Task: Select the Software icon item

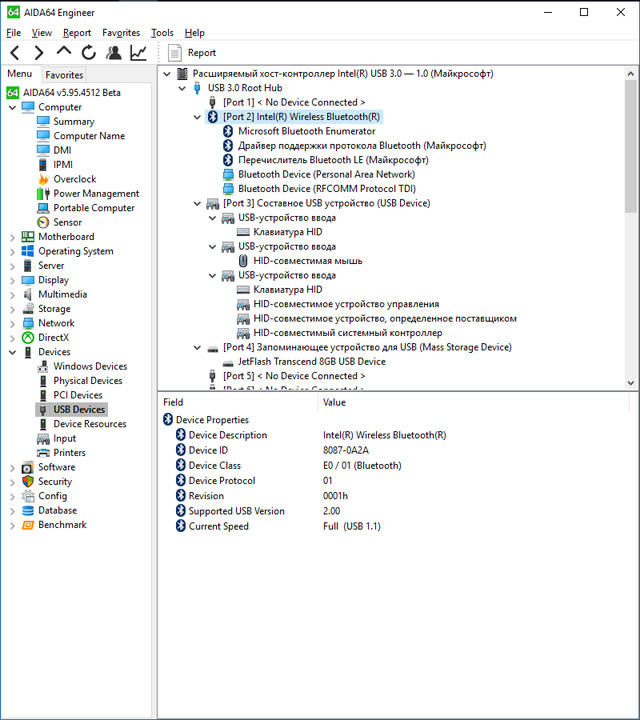Action: (28, 467)
